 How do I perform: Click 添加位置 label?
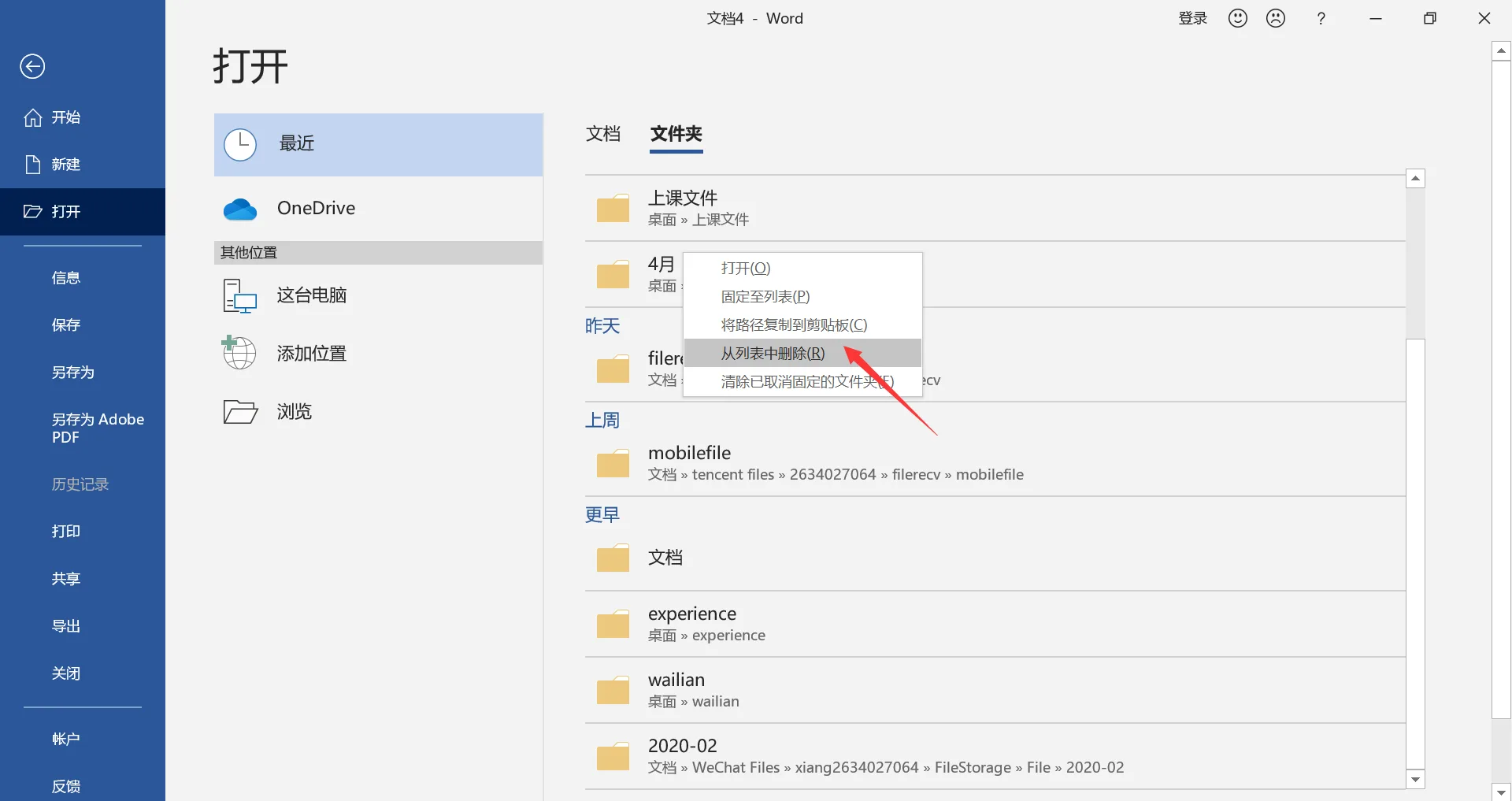(312, 354)
